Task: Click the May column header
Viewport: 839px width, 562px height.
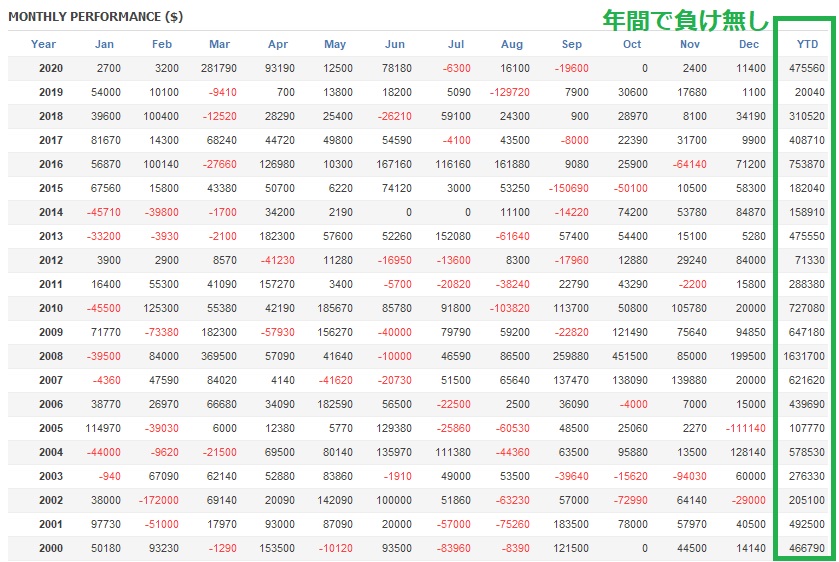Action: tap(335, 44)
